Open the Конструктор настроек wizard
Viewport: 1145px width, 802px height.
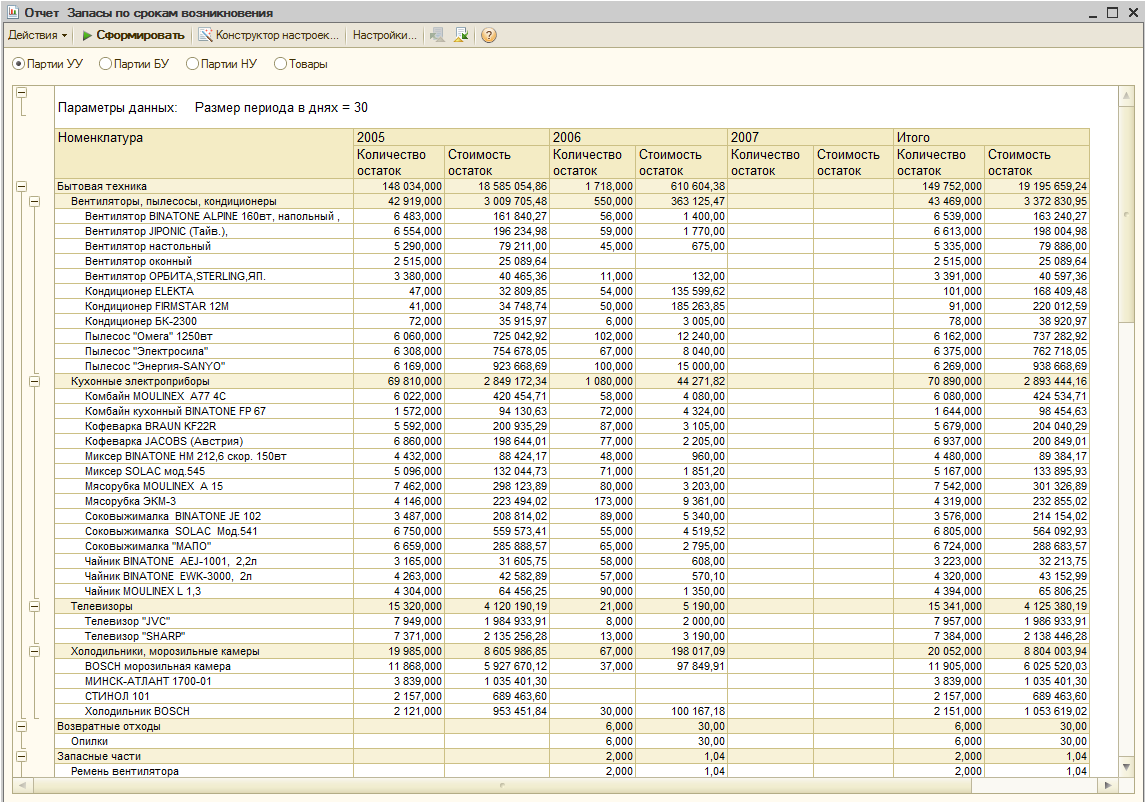coord(269,35)
